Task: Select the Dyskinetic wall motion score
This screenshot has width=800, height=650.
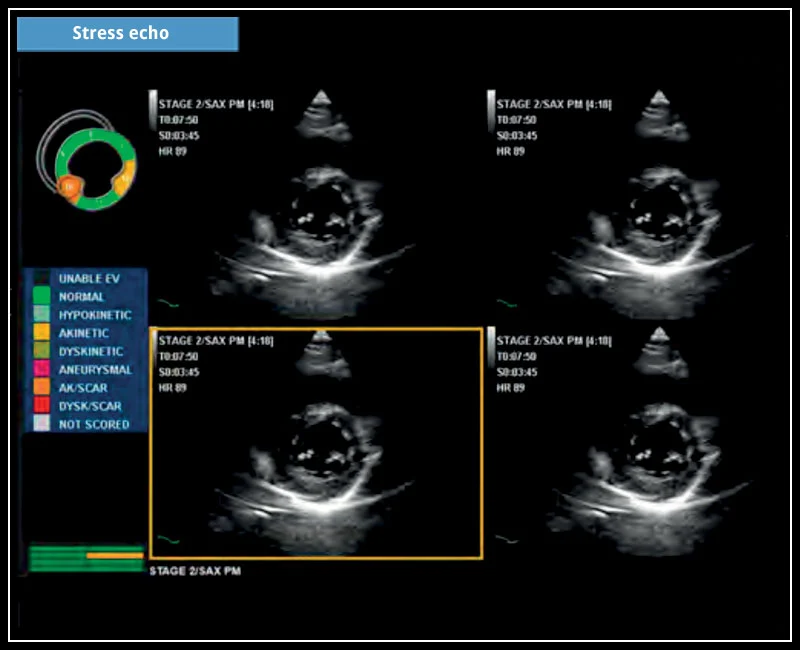Action: [41, 351]
